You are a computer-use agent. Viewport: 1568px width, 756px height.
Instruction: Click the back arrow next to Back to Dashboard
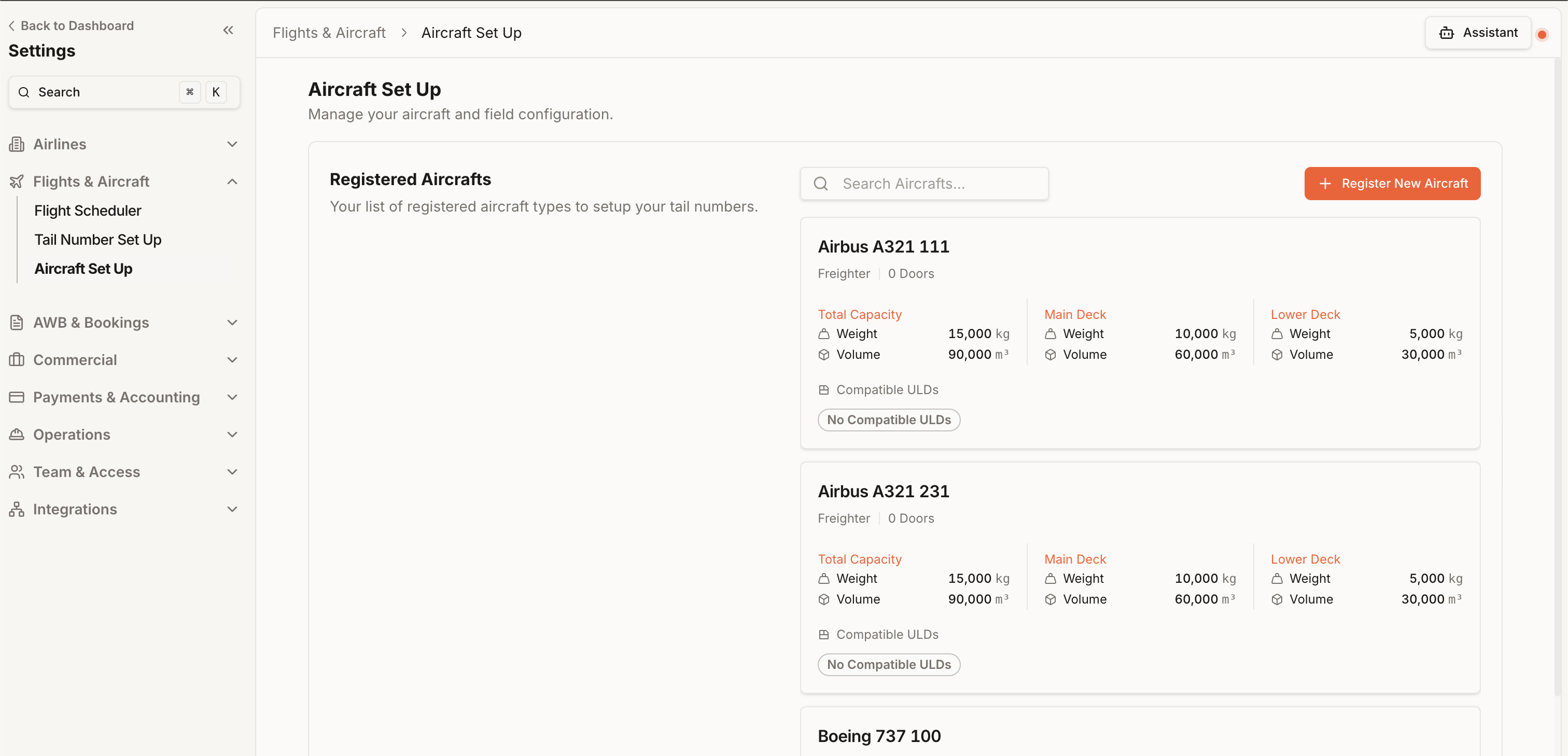11,25
